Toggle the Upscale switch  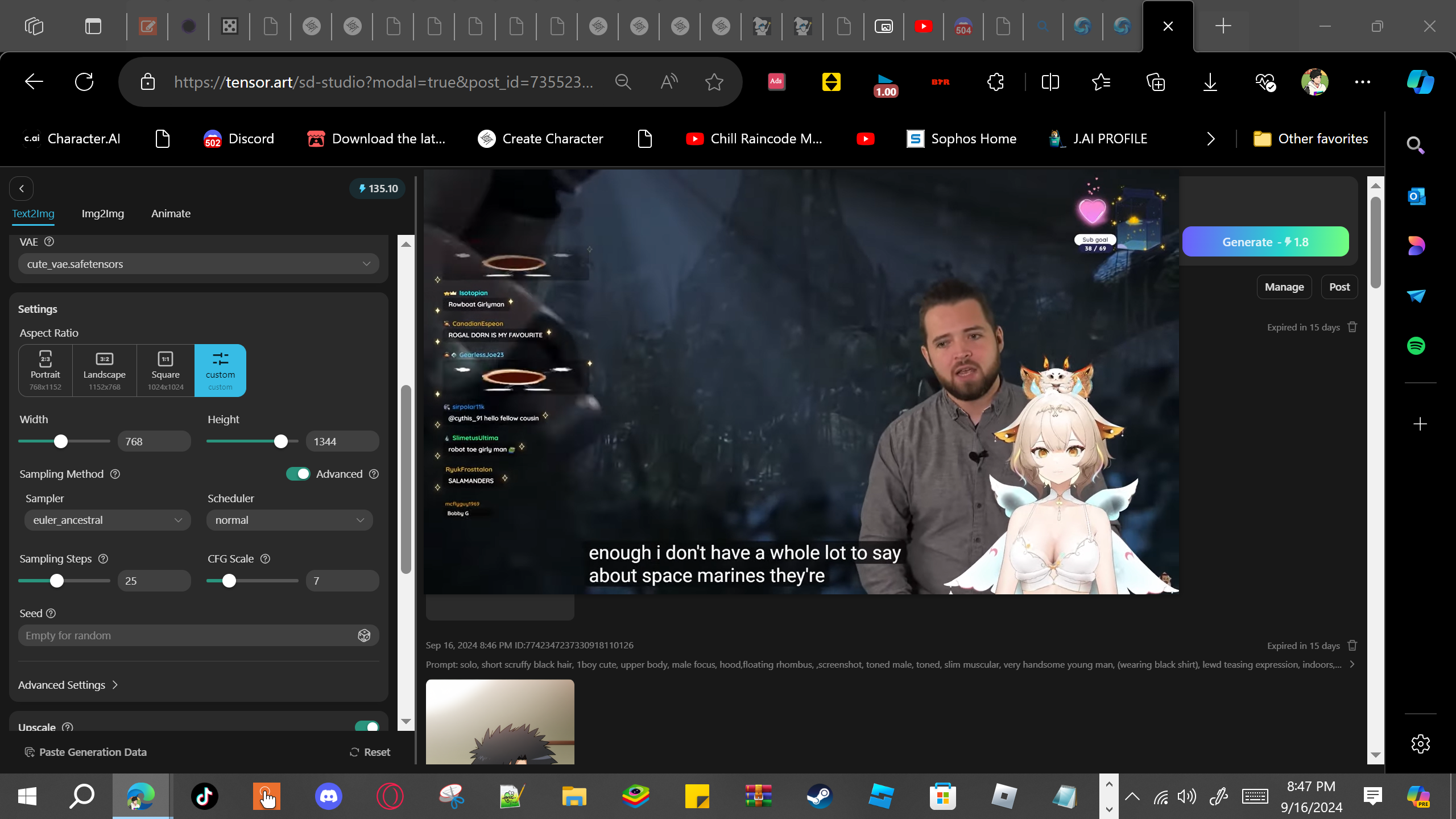[367, 726]
